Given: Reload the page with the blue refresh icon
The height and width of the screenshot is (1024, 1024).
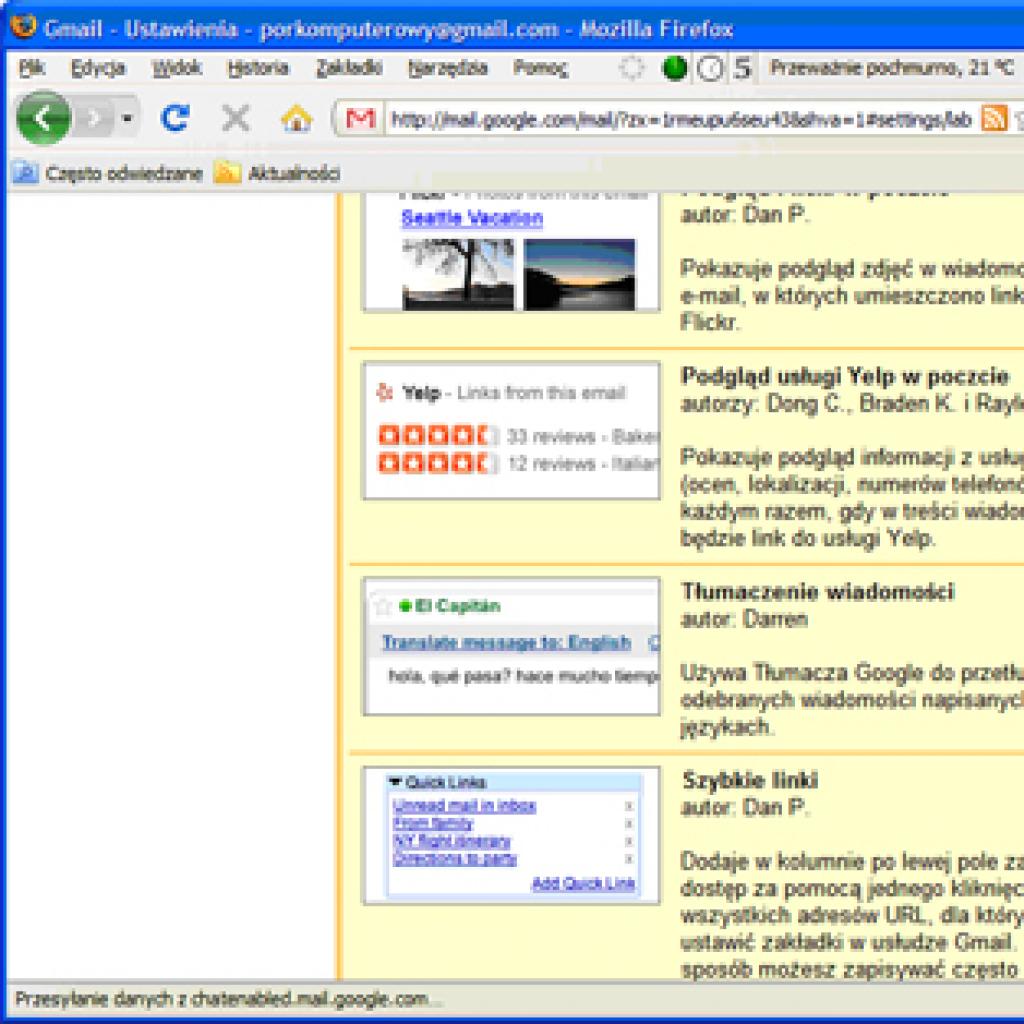Looking at the screenshot, I should pos(175,118).
